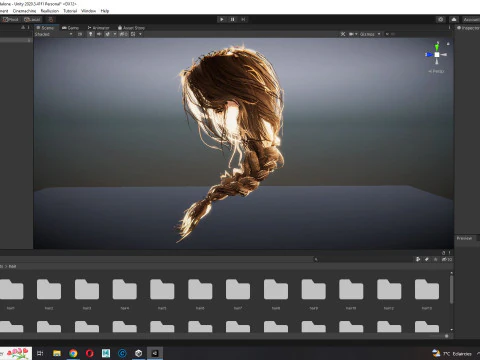This screenshot has width=480, height=360.
Task: Open the scene camera settings icon
Action: (x=351, y=34)
